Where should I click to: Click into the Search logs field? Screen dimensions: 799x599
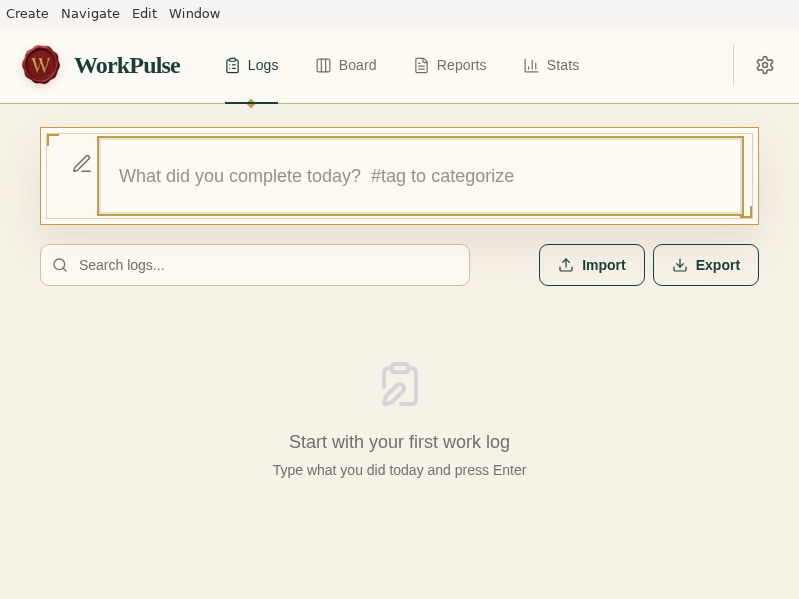point(255,265)
